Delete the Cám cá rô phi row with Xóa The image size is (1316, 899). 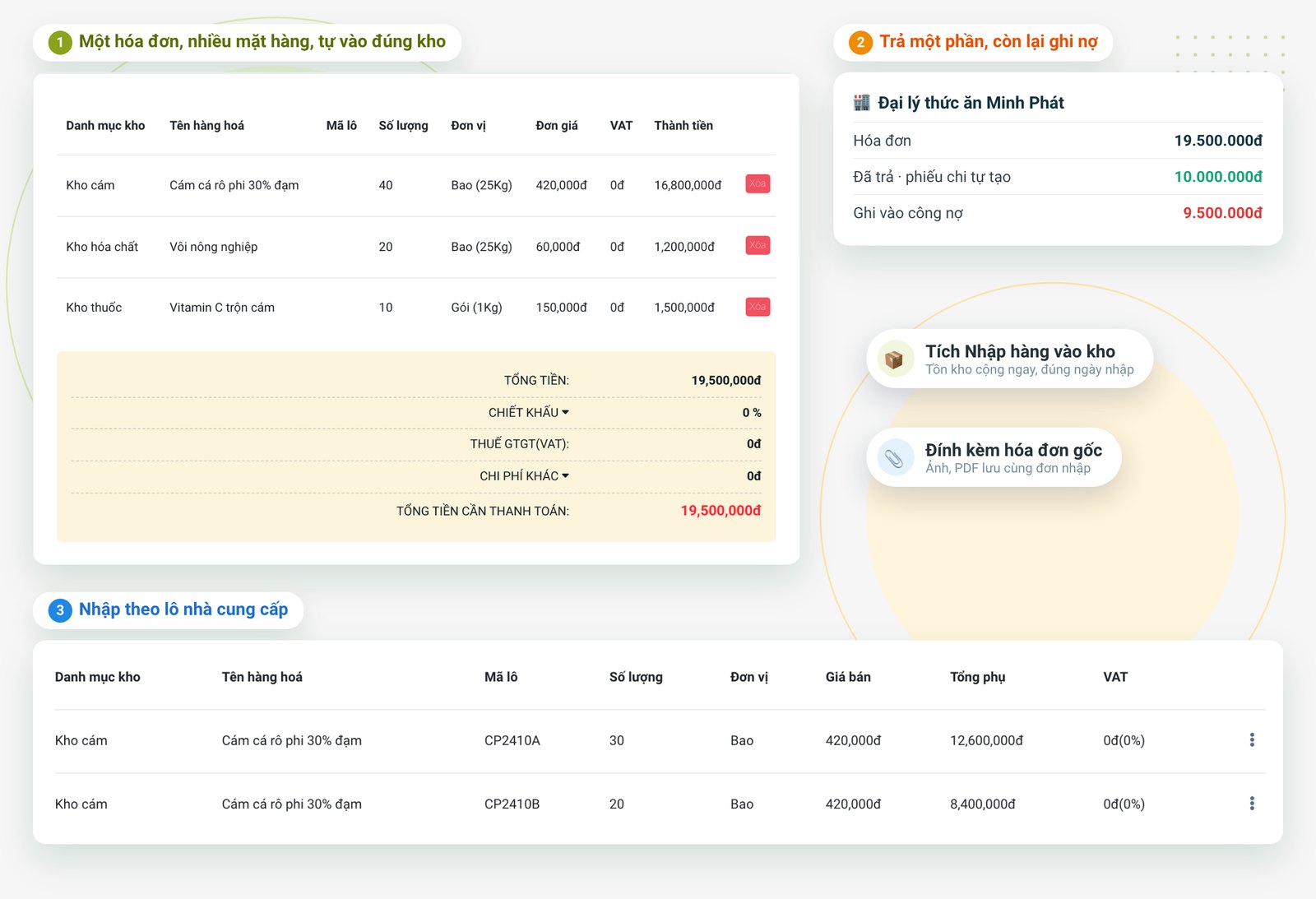[x=758, y=183]
